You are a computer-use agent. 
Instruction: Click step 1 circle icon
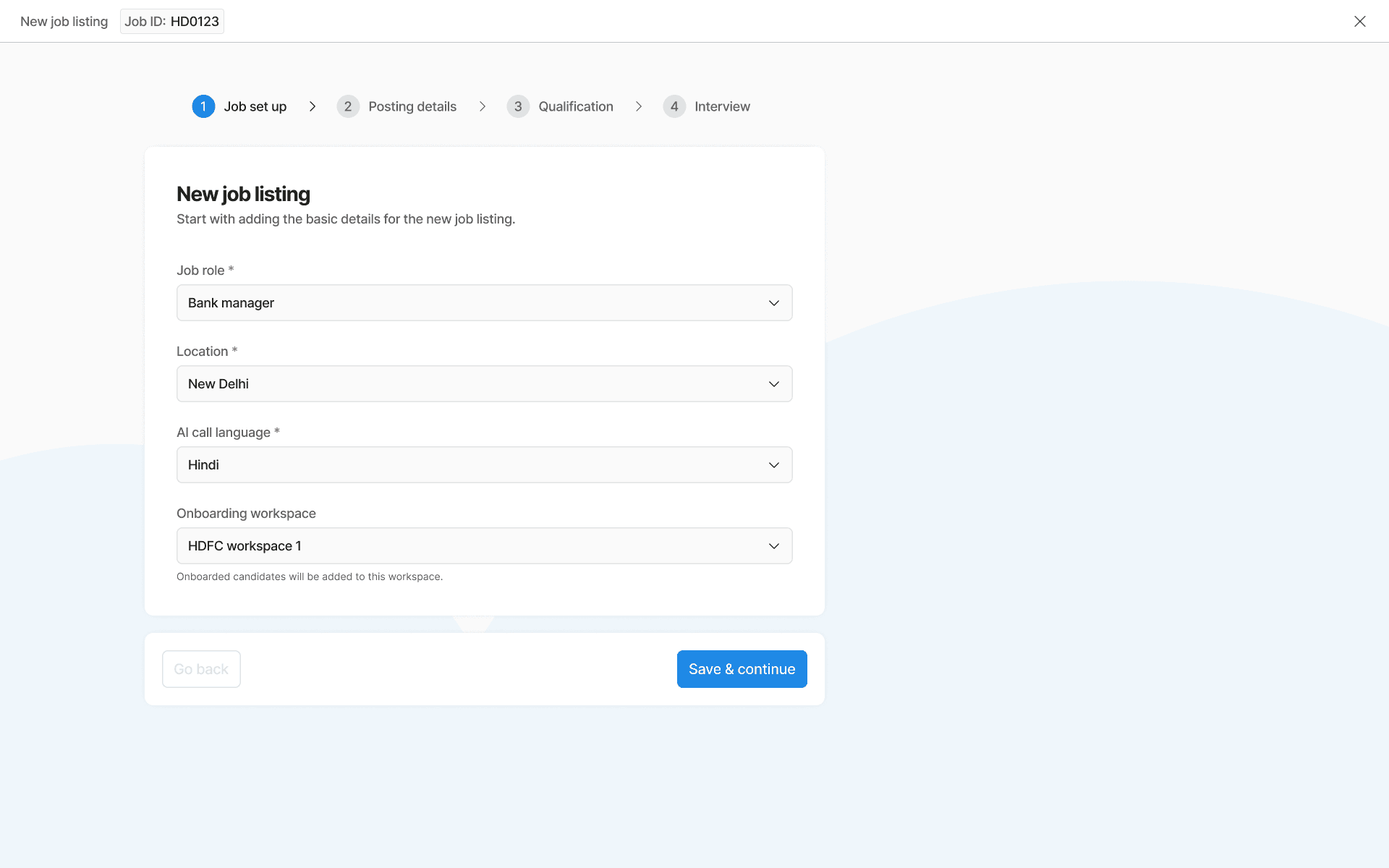pos(203,106)
